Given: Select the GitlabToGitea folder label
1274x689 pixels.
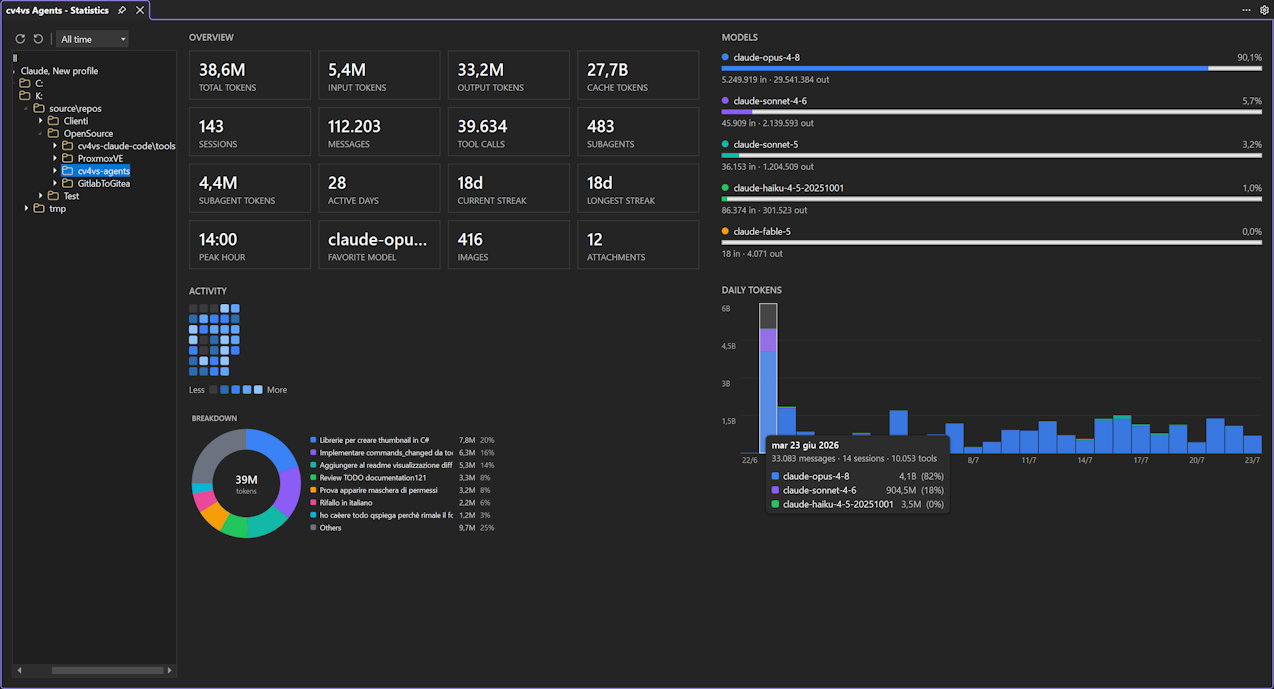Looking at the screenshot, I should click(x=103, y=183).
